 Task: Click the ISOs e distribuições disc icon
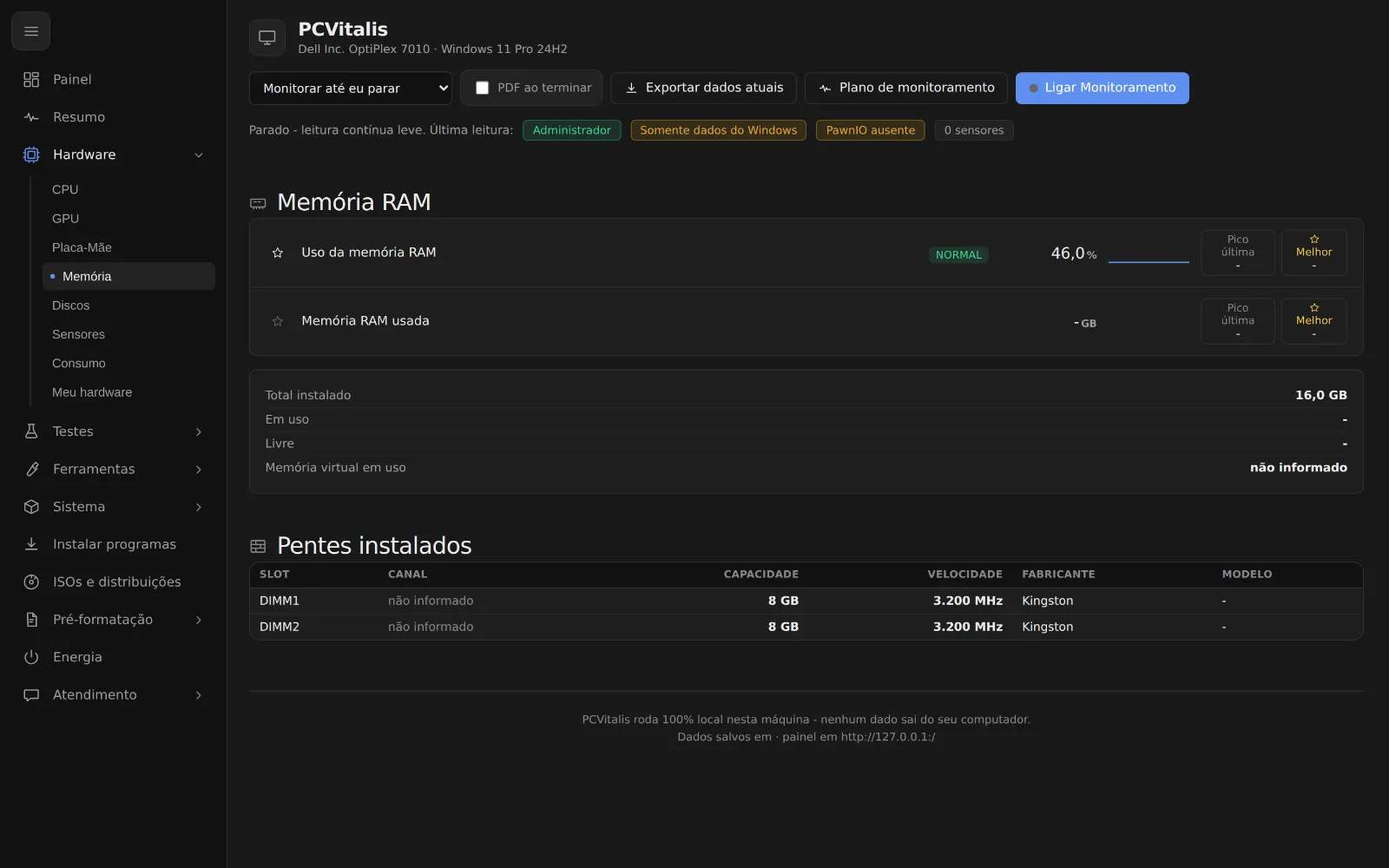click(31, 582)
